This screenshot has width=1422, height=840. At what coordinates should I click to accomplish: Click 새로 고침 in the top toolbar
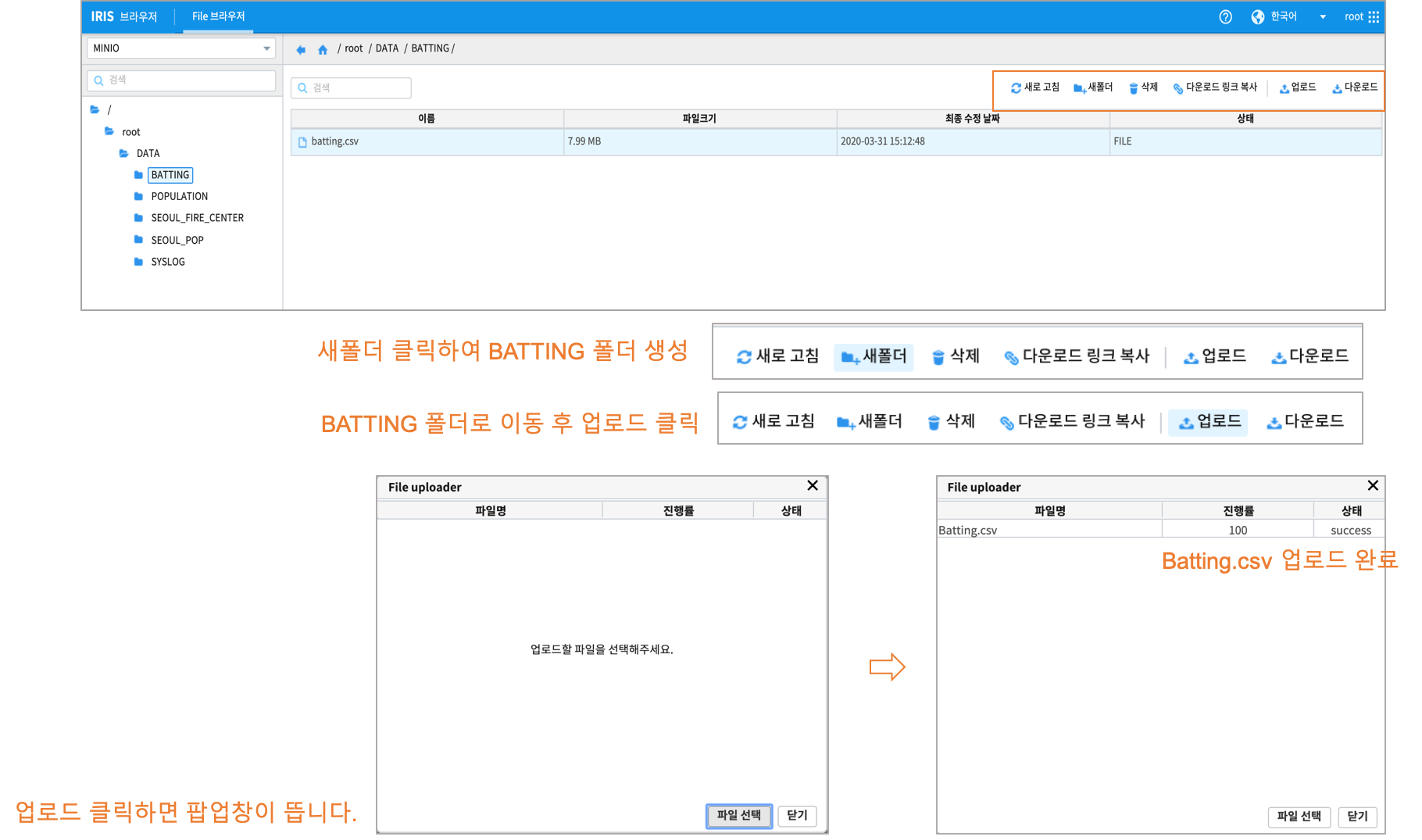(x=1034, y=88)
